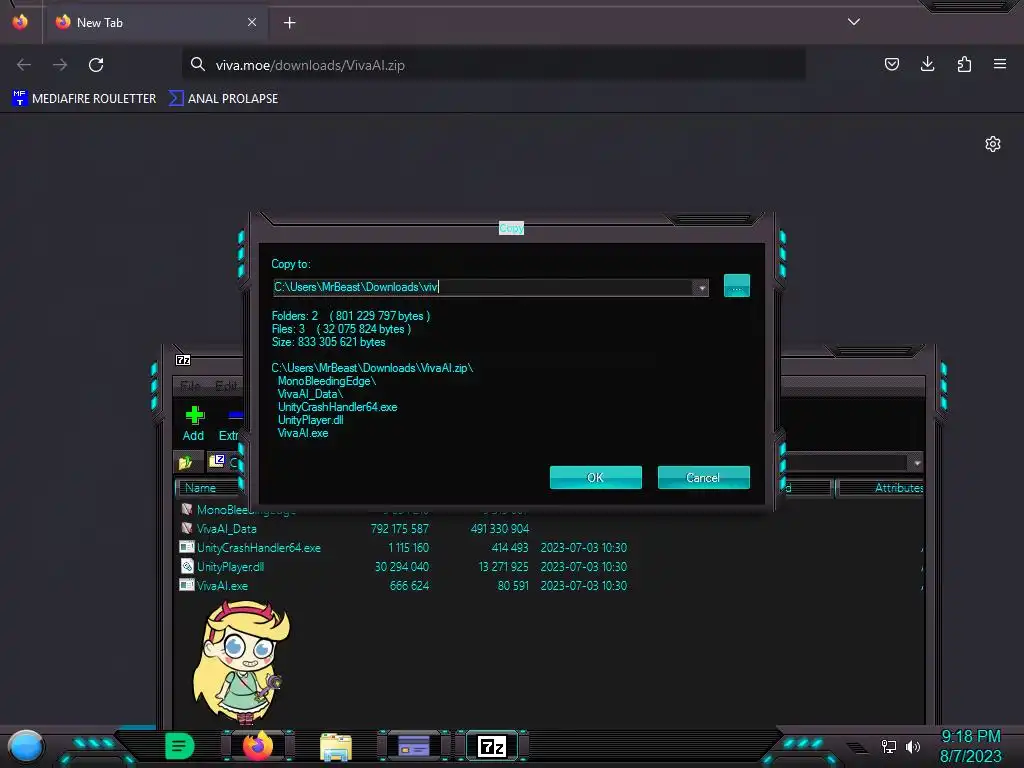Click the up-folder icon in 7-Zip
This screenshot has height=768, width=1024.
coord(185,462)
